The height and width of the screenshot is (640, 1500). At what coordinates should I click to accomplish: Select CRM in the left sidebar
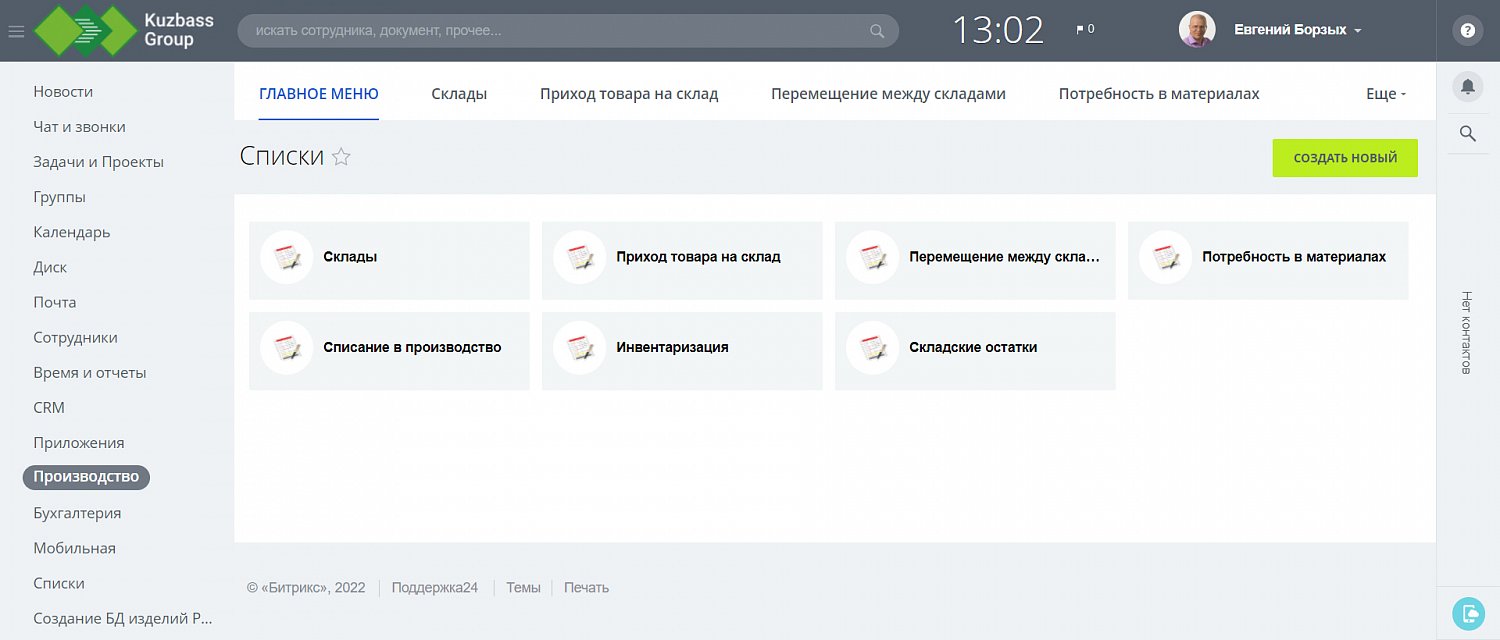pos(49,408)
